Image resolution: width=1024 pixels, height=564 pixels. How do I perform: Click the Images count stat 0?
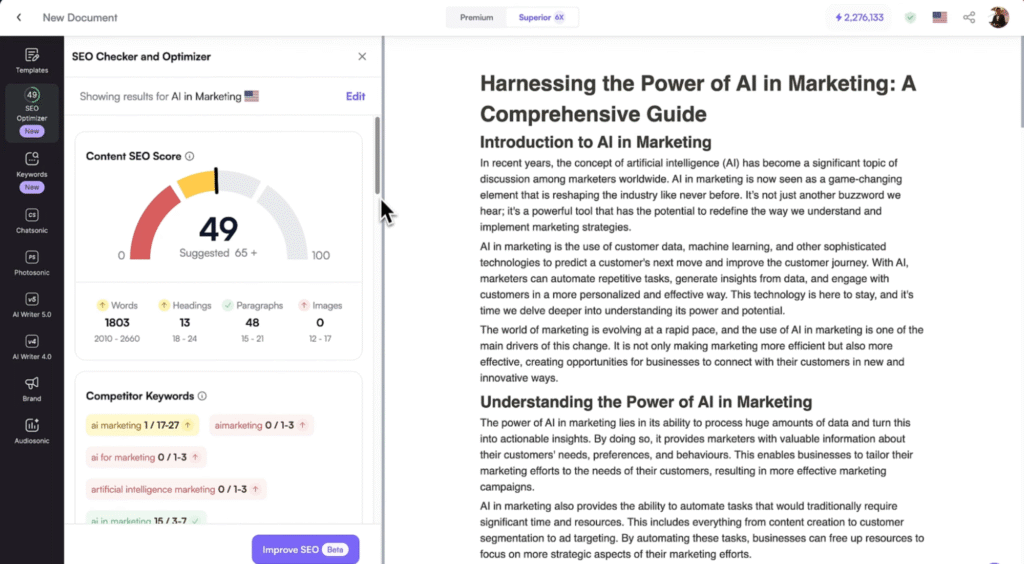[x=320, y=322]
